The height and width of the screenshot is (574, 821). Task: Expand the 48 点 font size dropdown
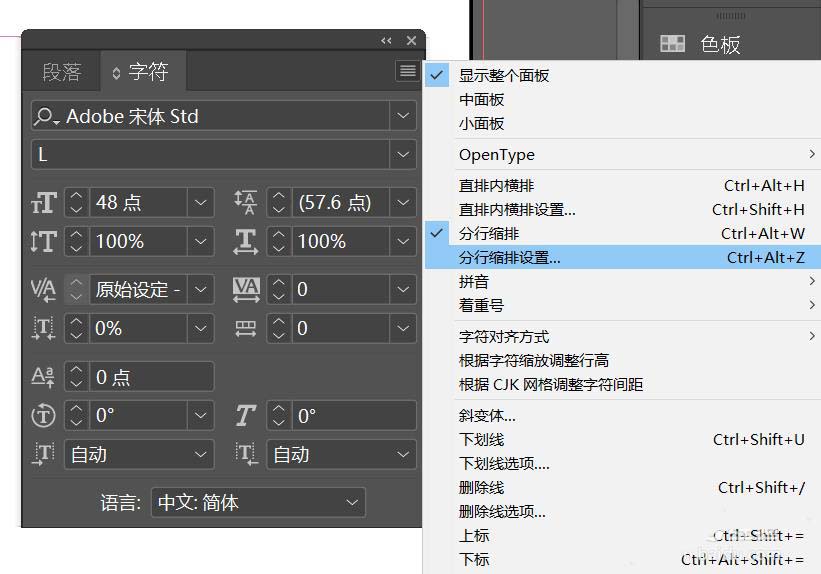pos(201,202)
